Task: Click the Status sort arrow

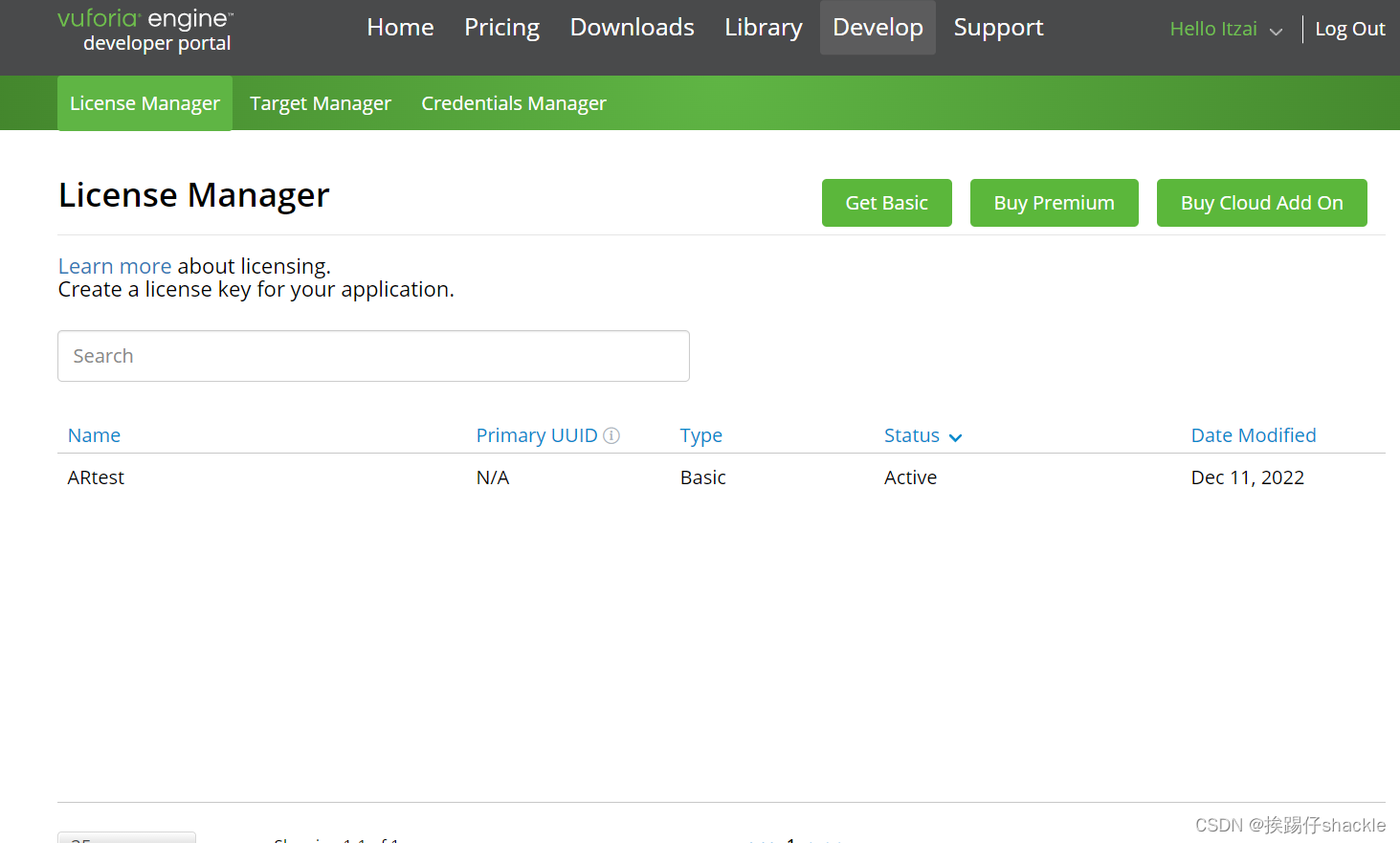Action: [955, 437]
